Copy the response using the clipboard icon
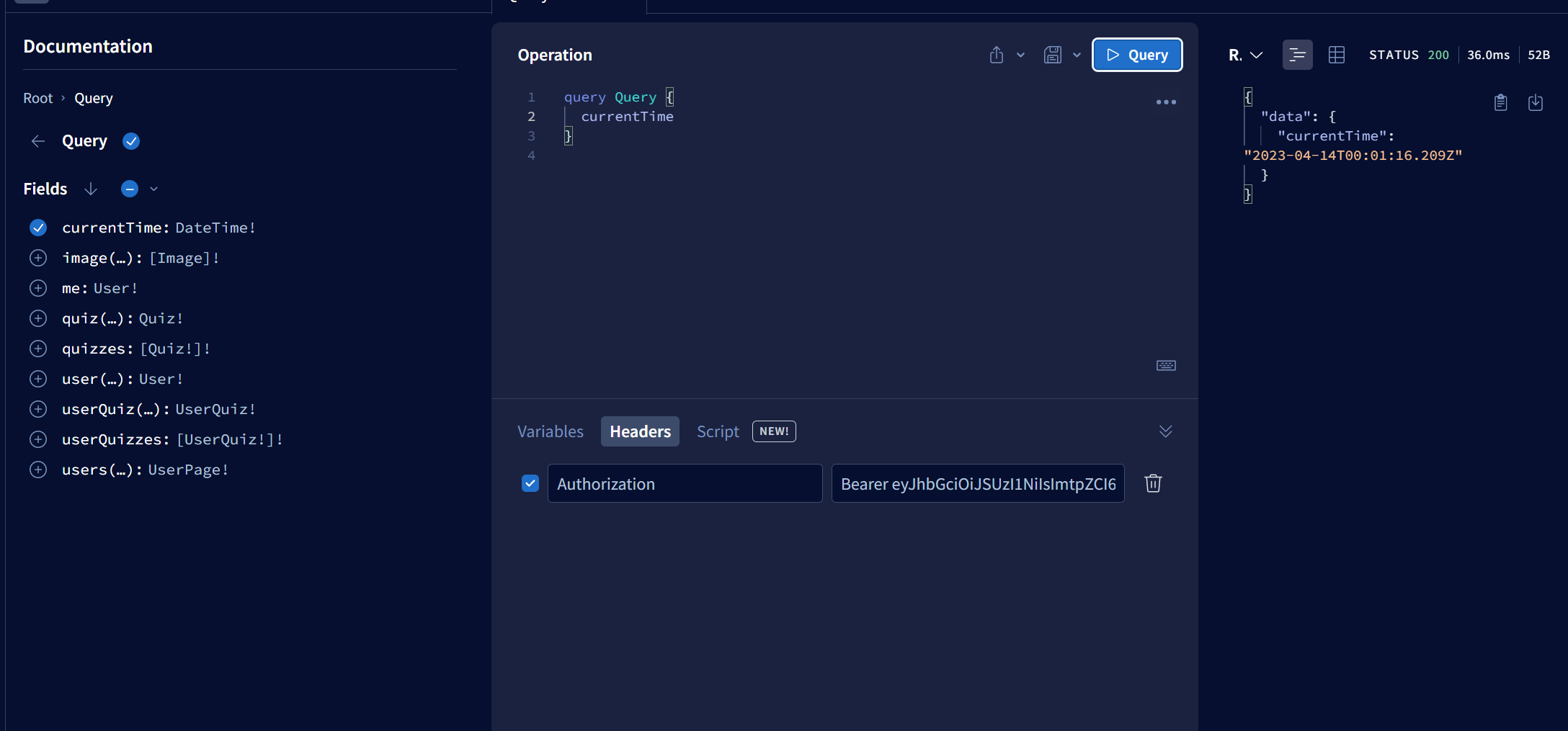Screen dimensions: 1568x731 [x=1501, y=102]
